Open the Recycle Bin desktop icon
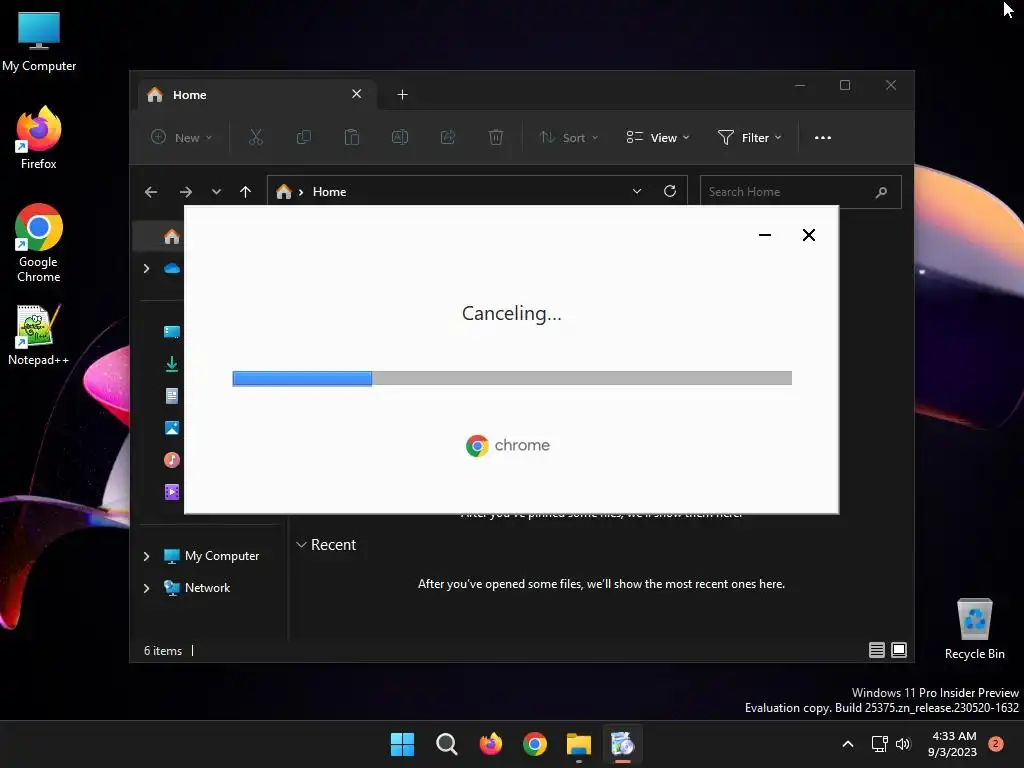1024x768 pixels. (x=974, y=628)
